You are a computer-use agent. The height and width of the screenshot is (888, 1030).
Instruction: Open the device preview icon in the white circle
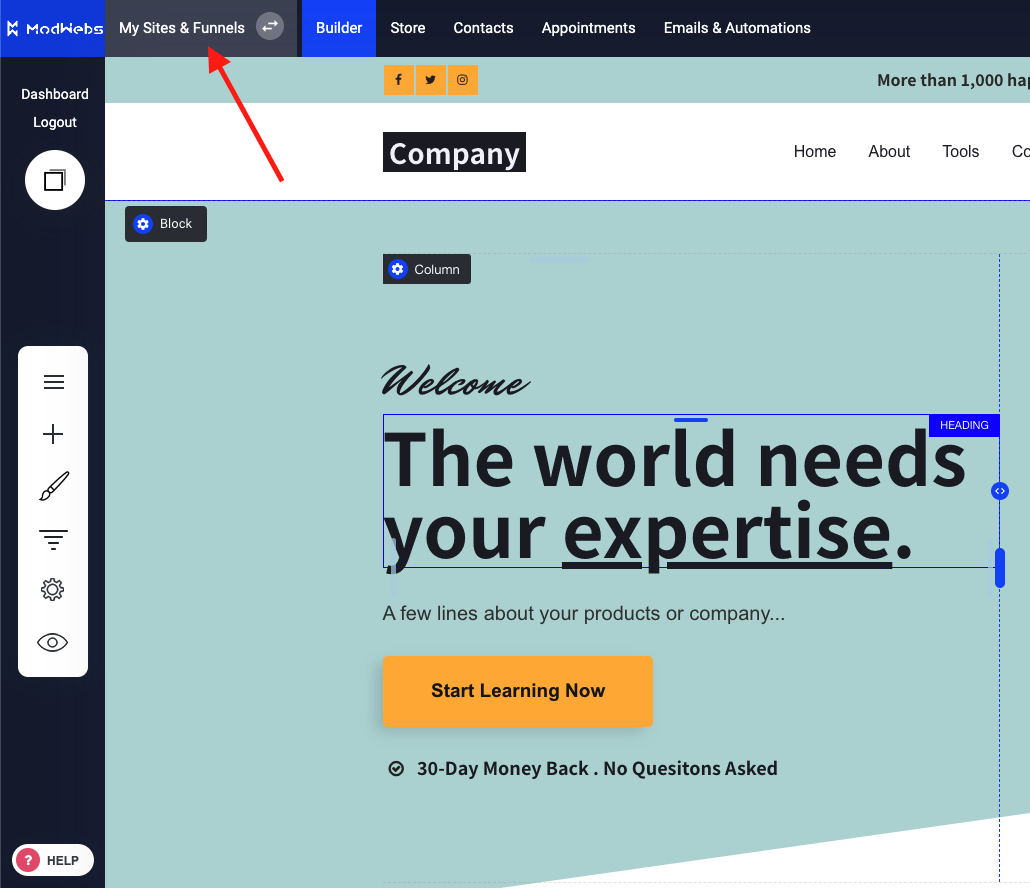[53, 180]
